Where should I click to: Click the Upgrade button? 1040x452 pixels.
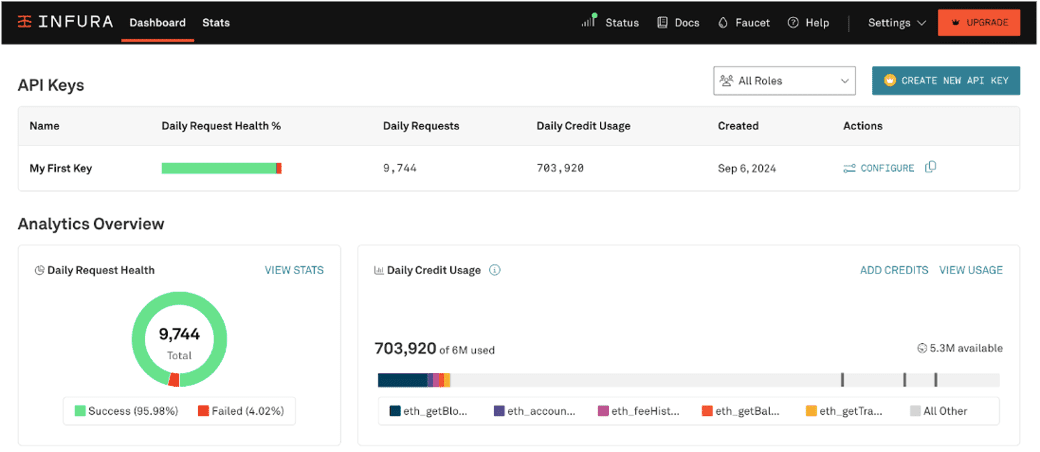pos(978,23)
